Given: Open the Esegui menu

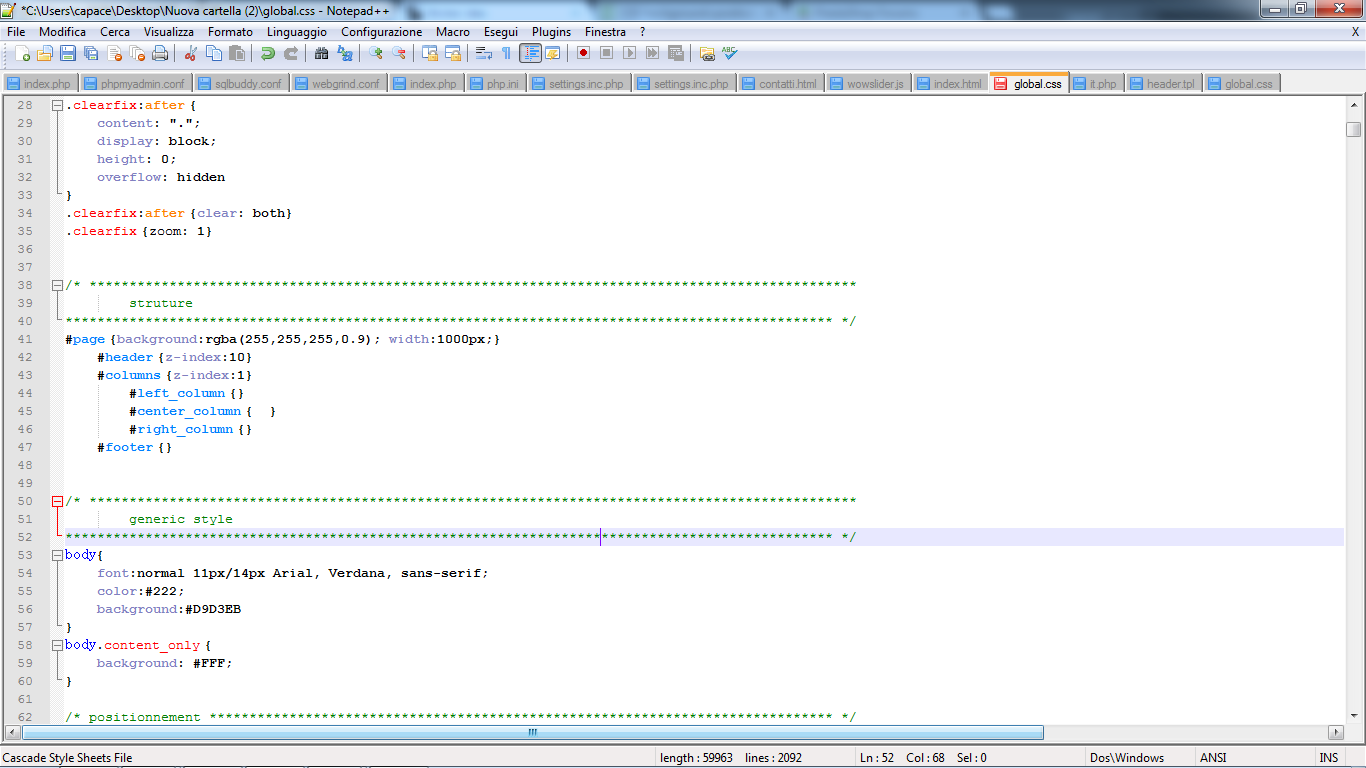Looking at the screenshot, I should click(501, 32).
